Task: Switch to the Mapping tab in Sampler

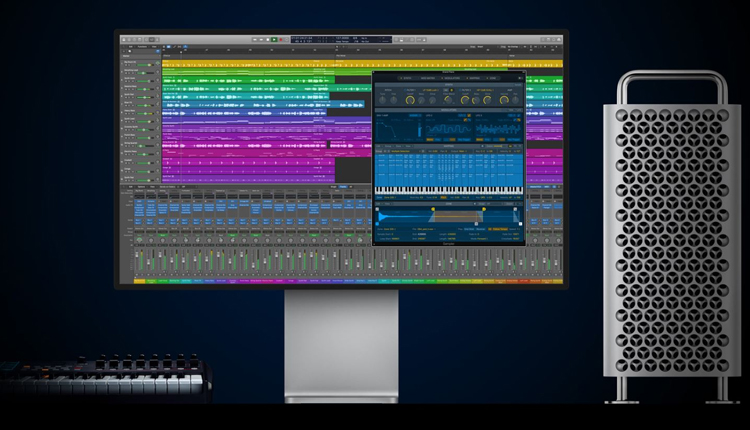Action: [x=474, y=78]
